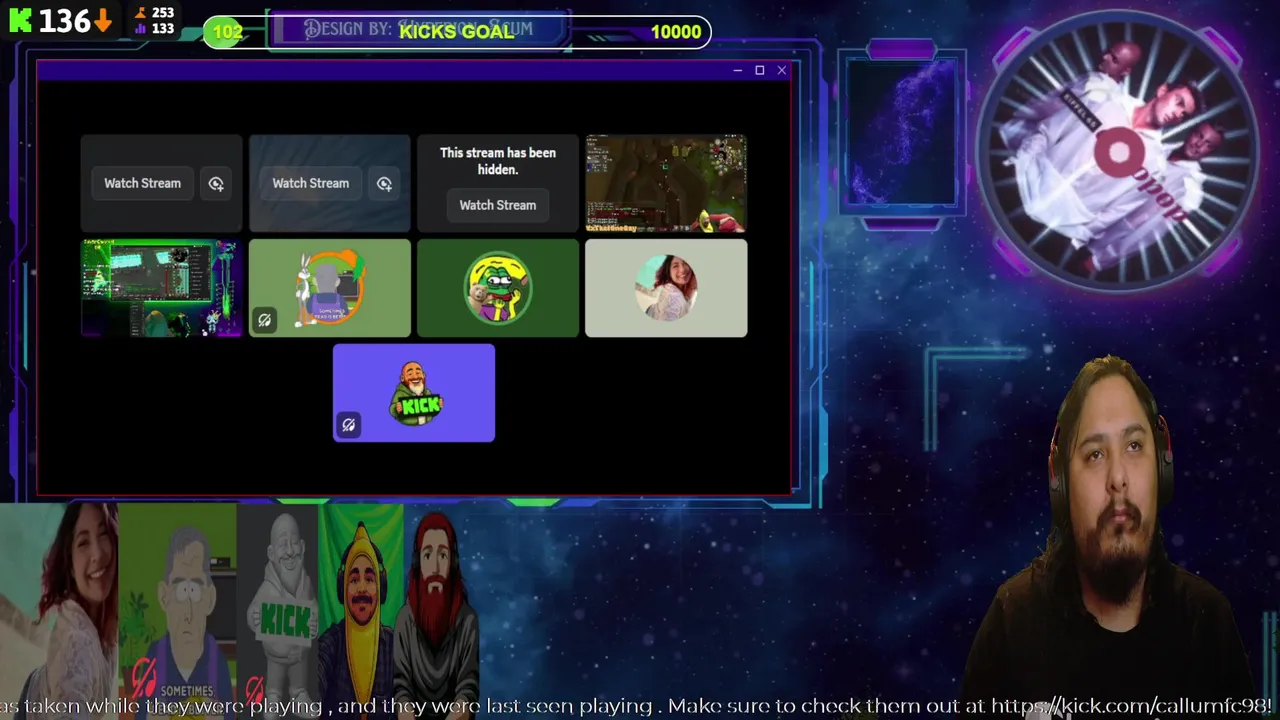Click muted icon on the Bugs Bunny tile
The height and width of the screenshot is (720, 1280).
point(264,321)
